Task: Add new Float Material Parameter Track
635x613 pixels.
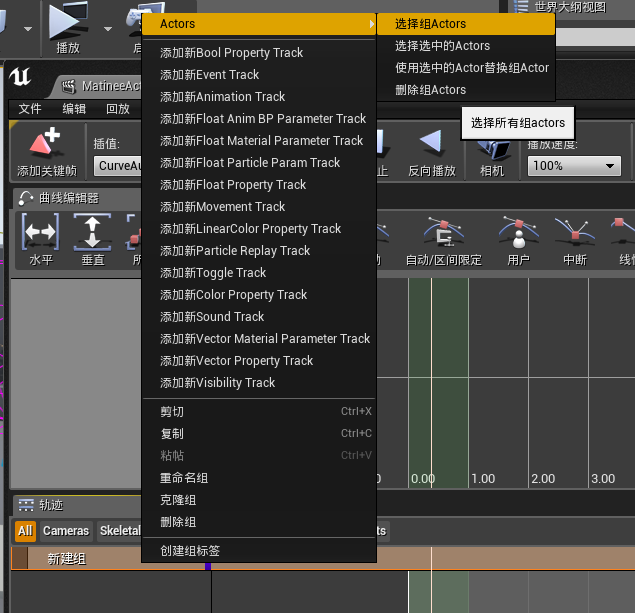Action: point(259,140)
